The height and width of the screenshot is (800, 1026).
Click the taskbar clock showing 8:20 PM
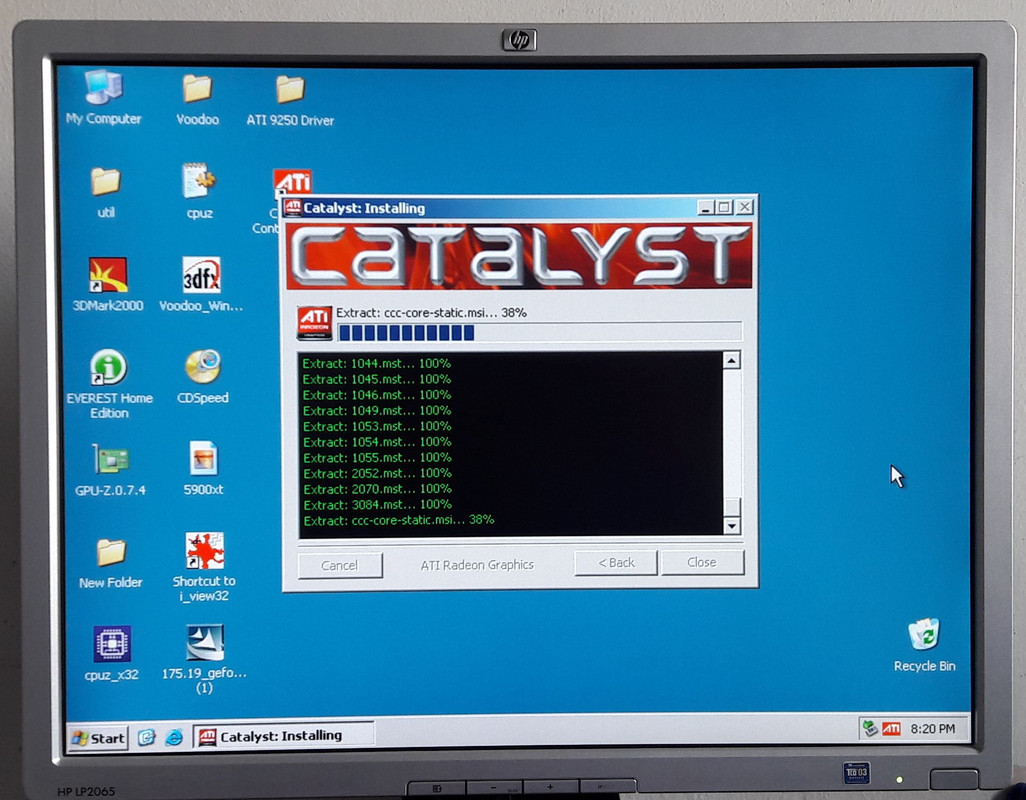pyautogui.click(x=932, y=728)
